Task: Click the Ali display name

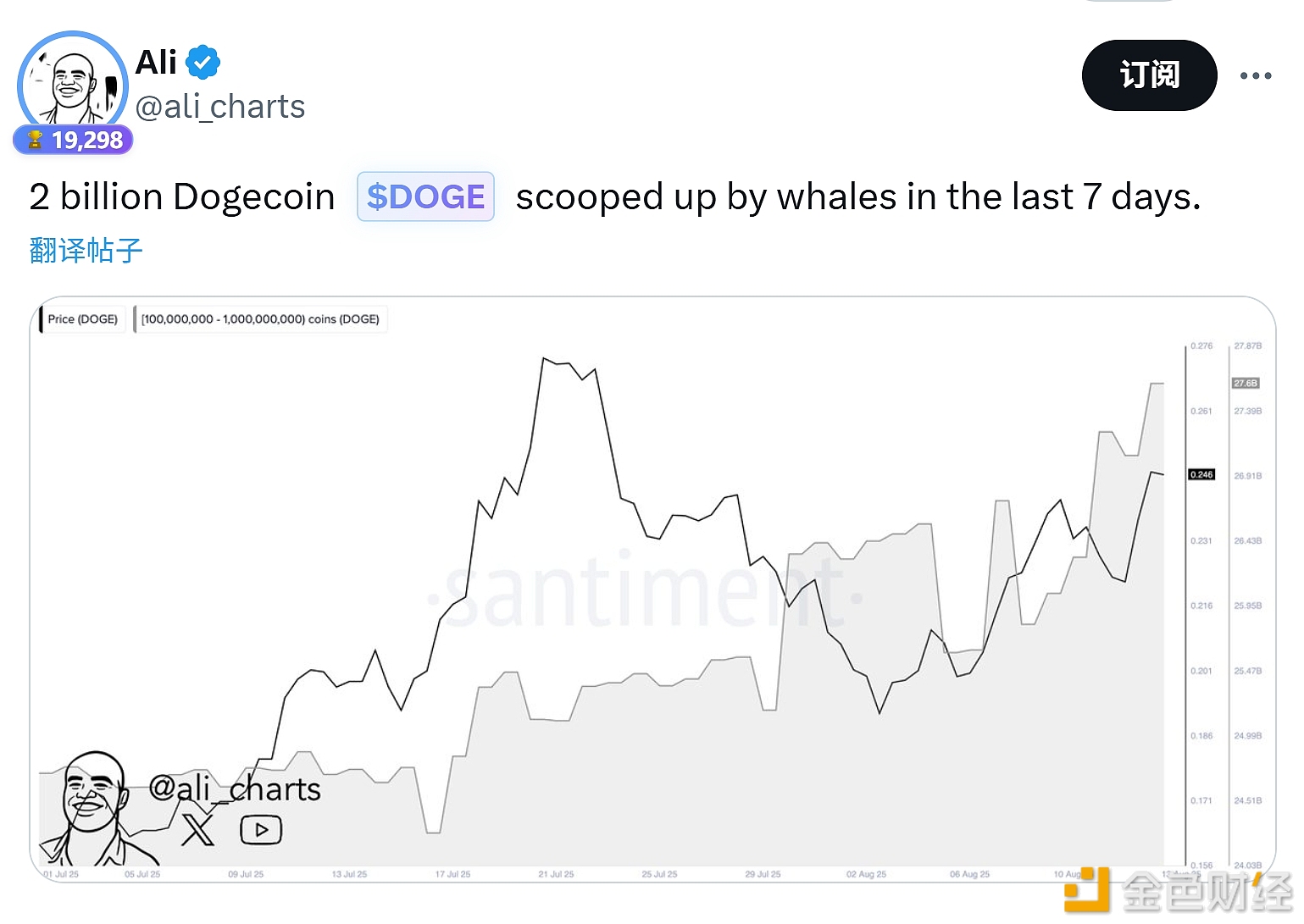Action: (156, 62)
